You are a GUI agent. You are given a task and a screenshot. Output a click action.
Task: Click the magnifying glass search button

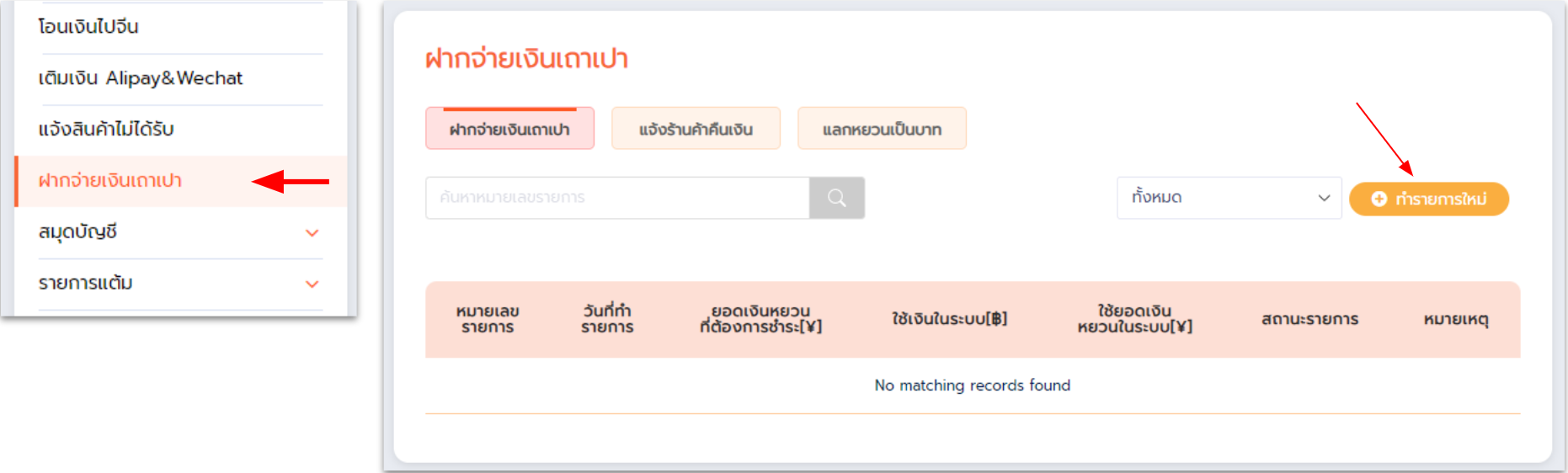pyautogui.click(x=836, y=198)
